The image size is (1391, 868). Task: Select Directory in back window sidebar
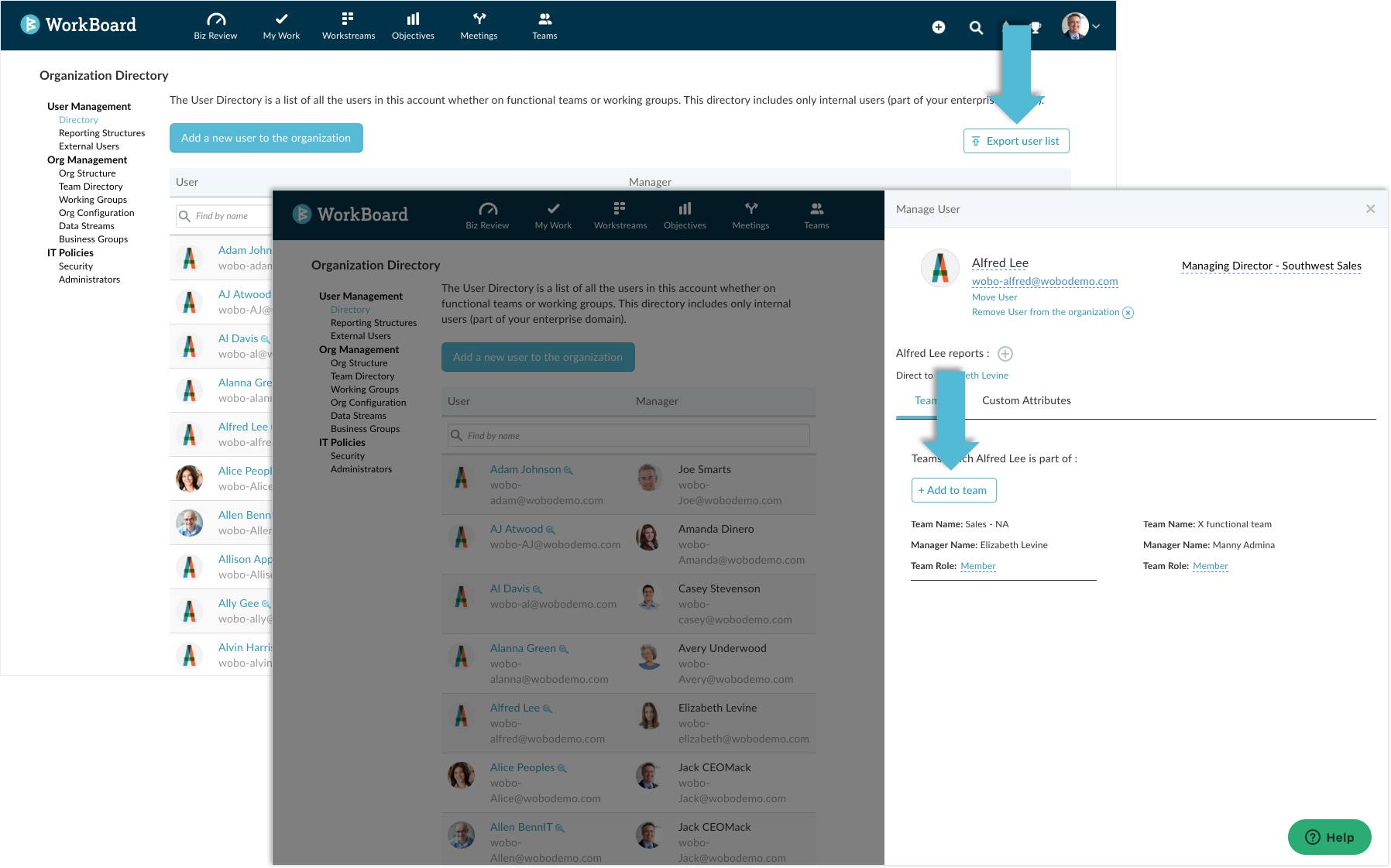[x=78, y=120]
